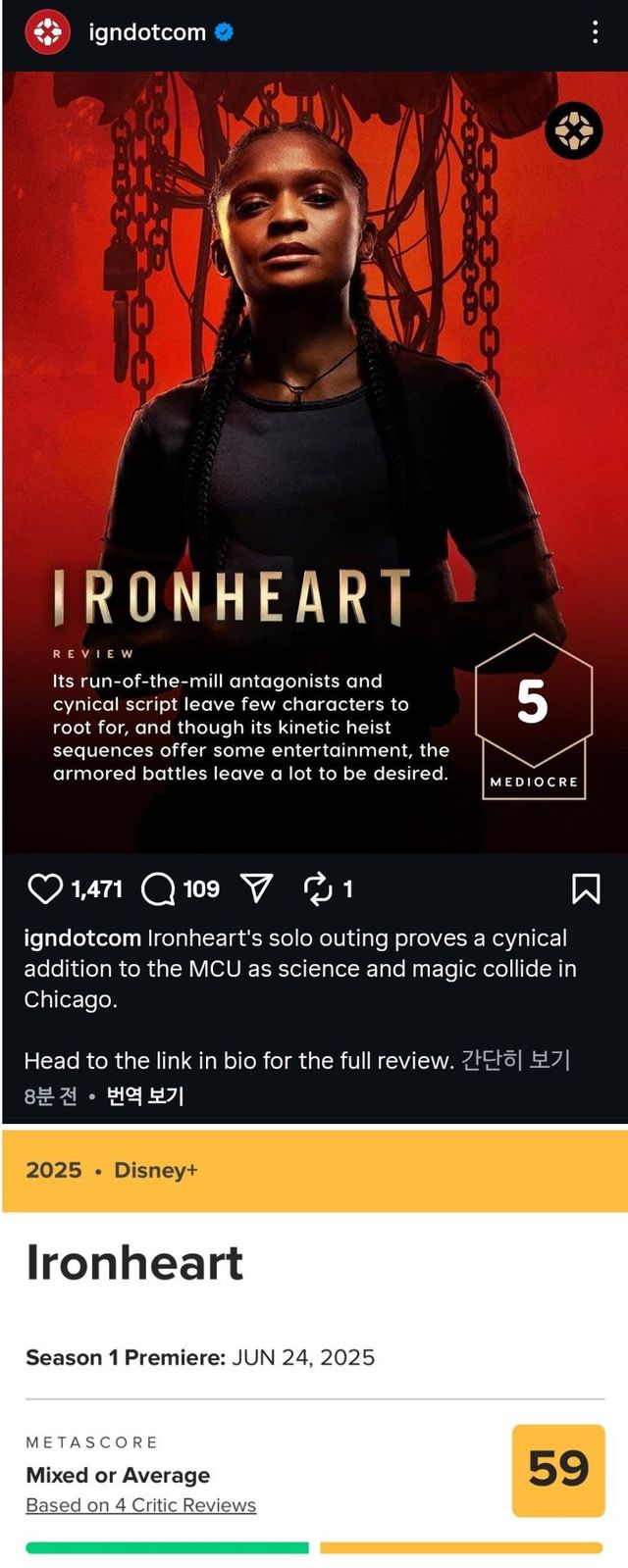Tap the 109 comments count

click(201, 889)
